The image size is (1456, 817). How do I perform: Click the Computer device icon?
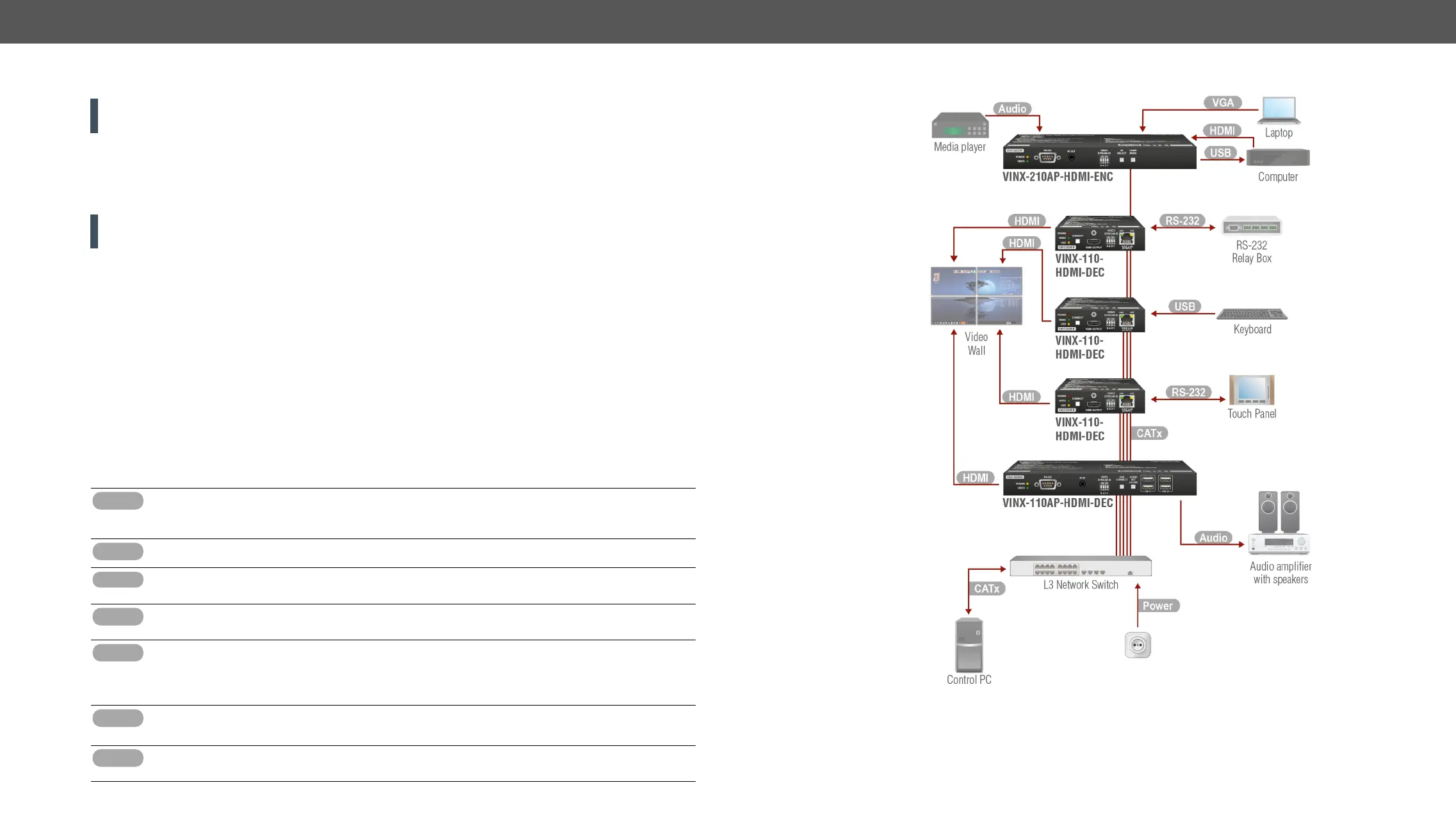(x=1278, y=158)
